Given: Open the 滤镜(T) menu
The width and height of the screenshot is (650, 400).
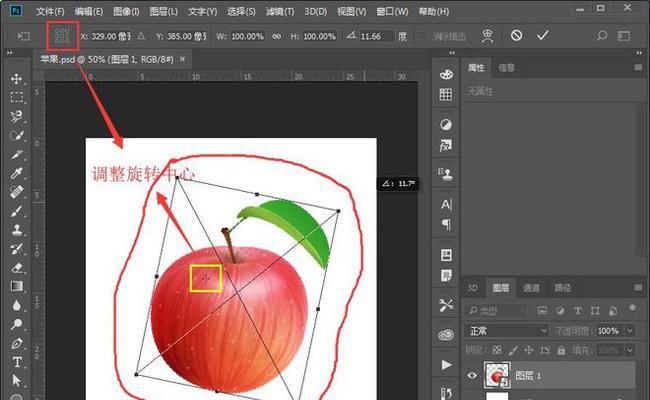Looking at the screenshot, I should click(280, 12).
